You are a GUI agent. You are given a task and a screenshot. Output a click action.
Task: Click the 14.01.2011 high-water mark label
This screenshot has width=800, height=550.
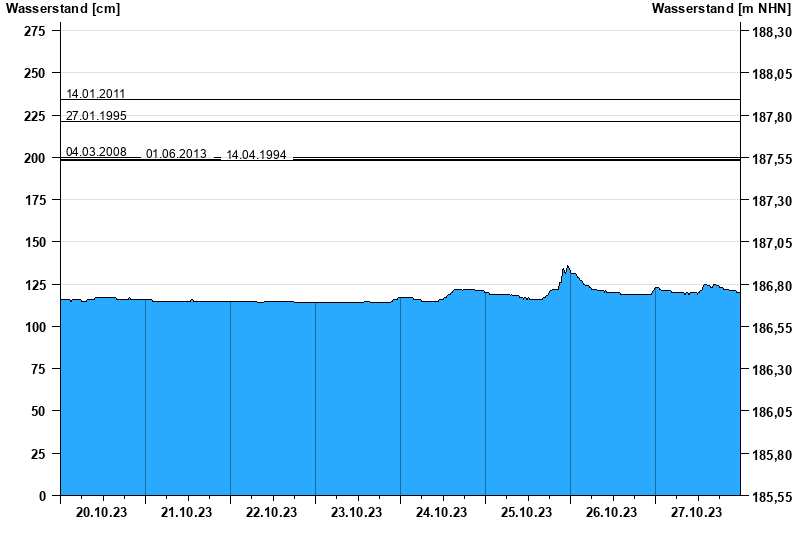coord(95,93)
